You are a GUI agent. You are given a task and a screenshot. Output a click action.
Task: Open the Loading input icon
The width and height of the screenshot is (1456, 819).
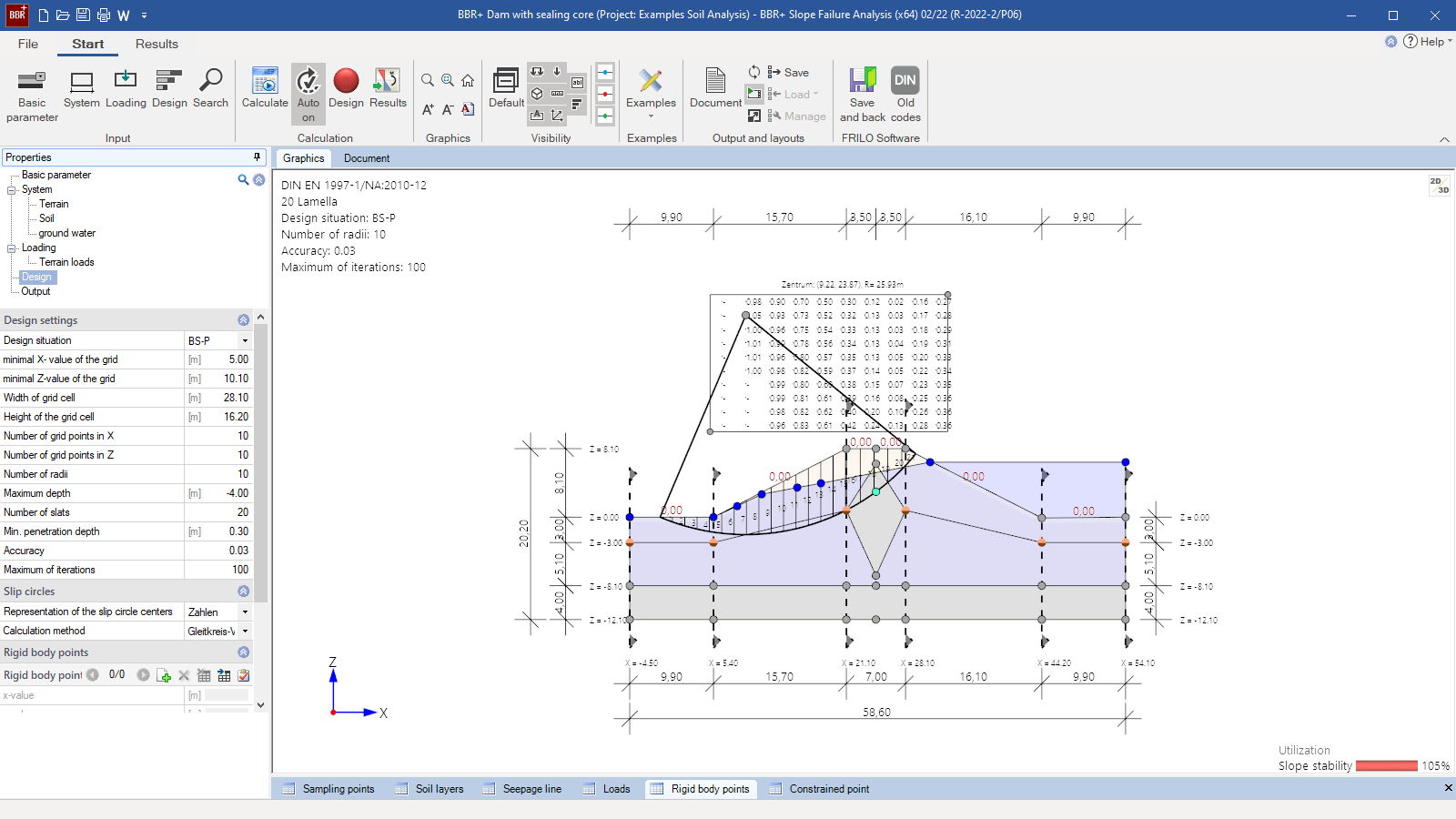tap(126, 89)
